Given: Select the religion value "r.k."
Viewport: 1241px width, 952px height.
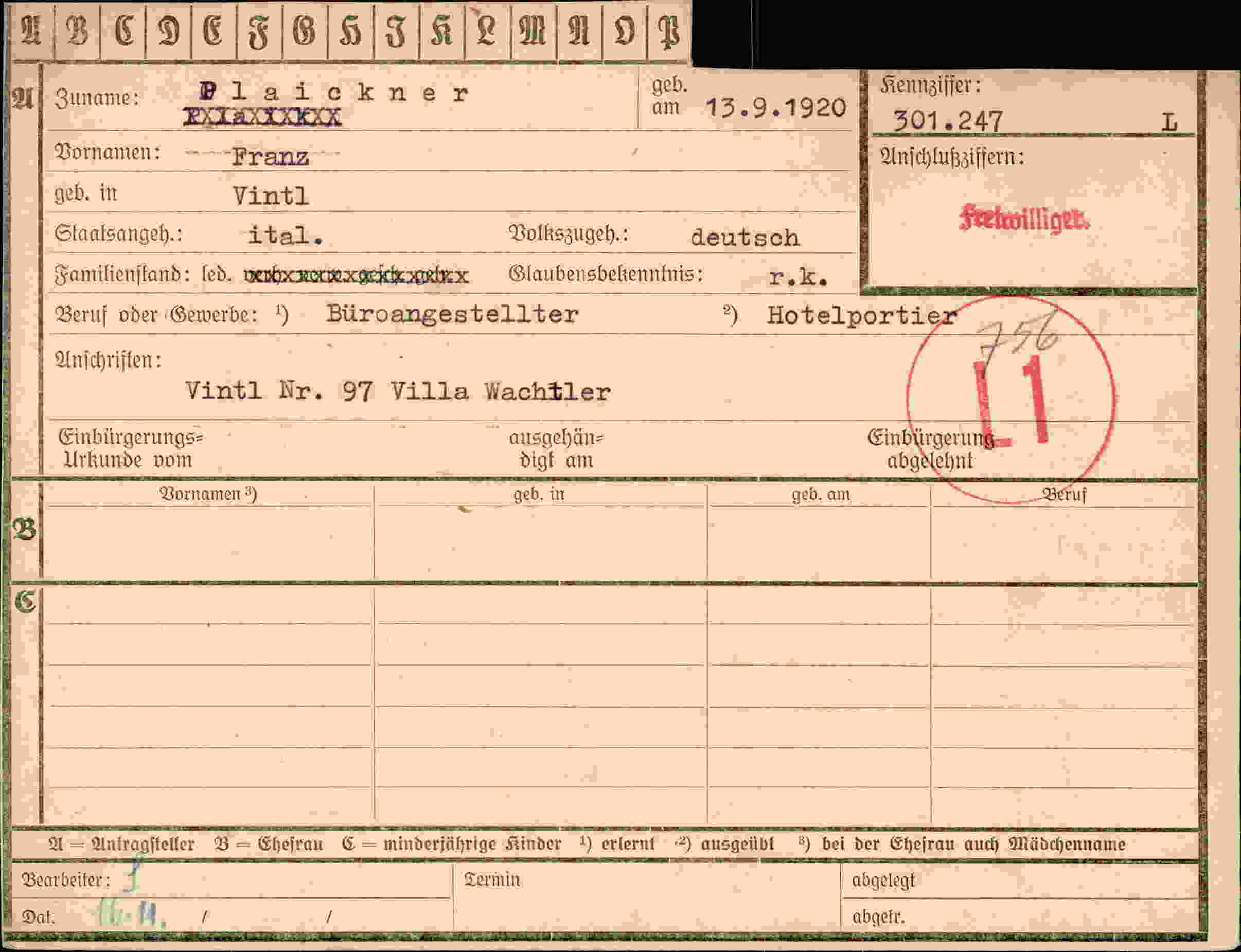Looking at the screenshot, I should [x=799, y=277].
